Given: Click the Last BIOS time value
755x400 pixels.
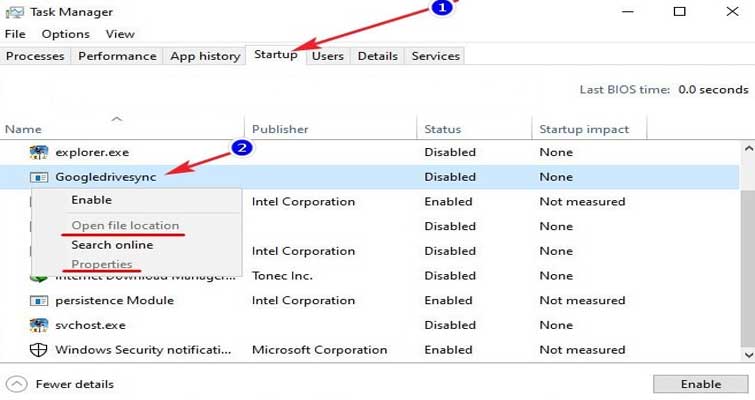Looking at the screenshot, I should (713, 90).
